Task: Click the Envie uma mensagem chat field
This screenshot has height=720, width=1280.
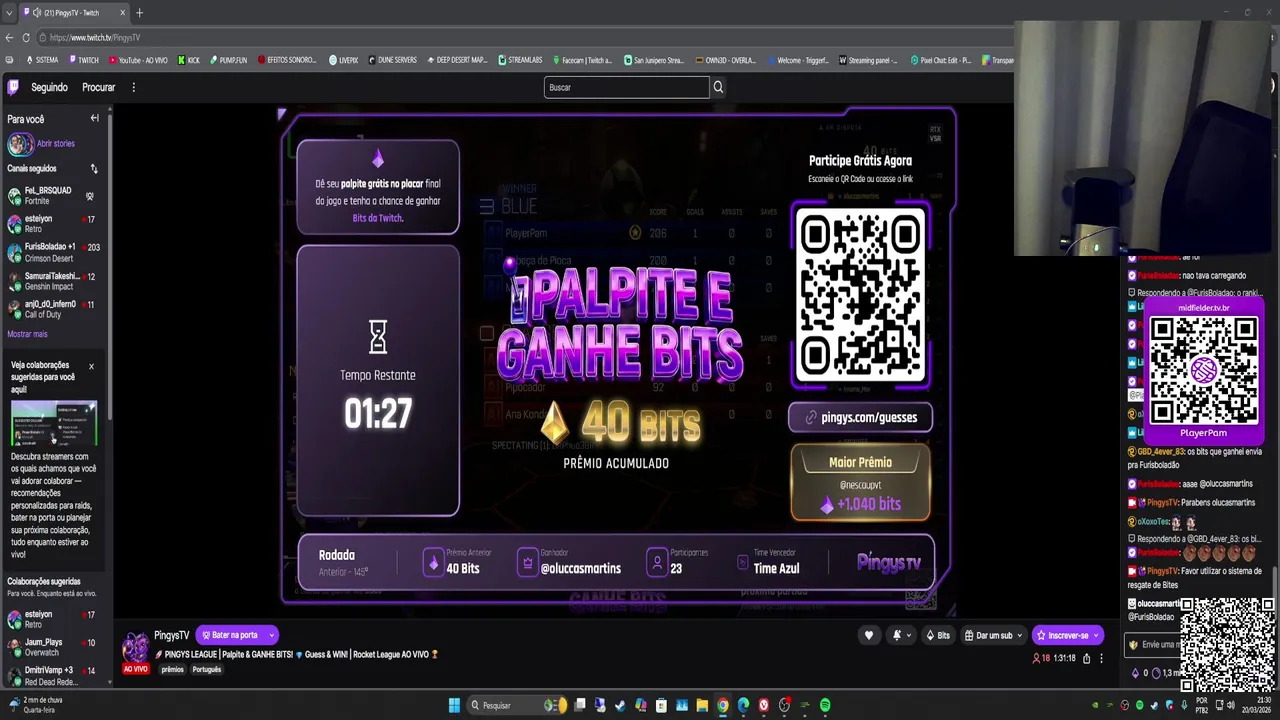Action: 1152,645
